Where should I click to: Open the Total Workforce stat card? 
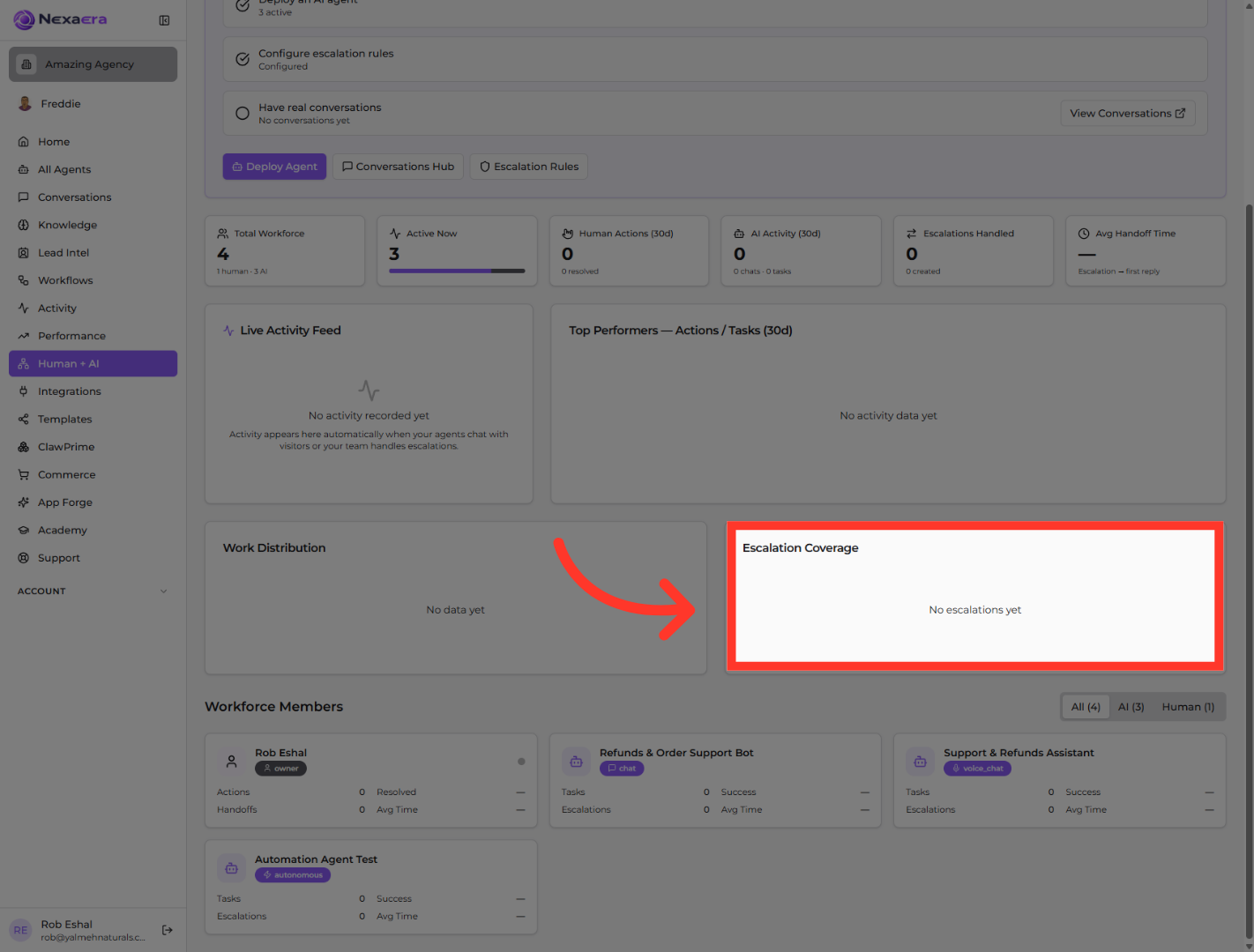click(x=285, y=251)
